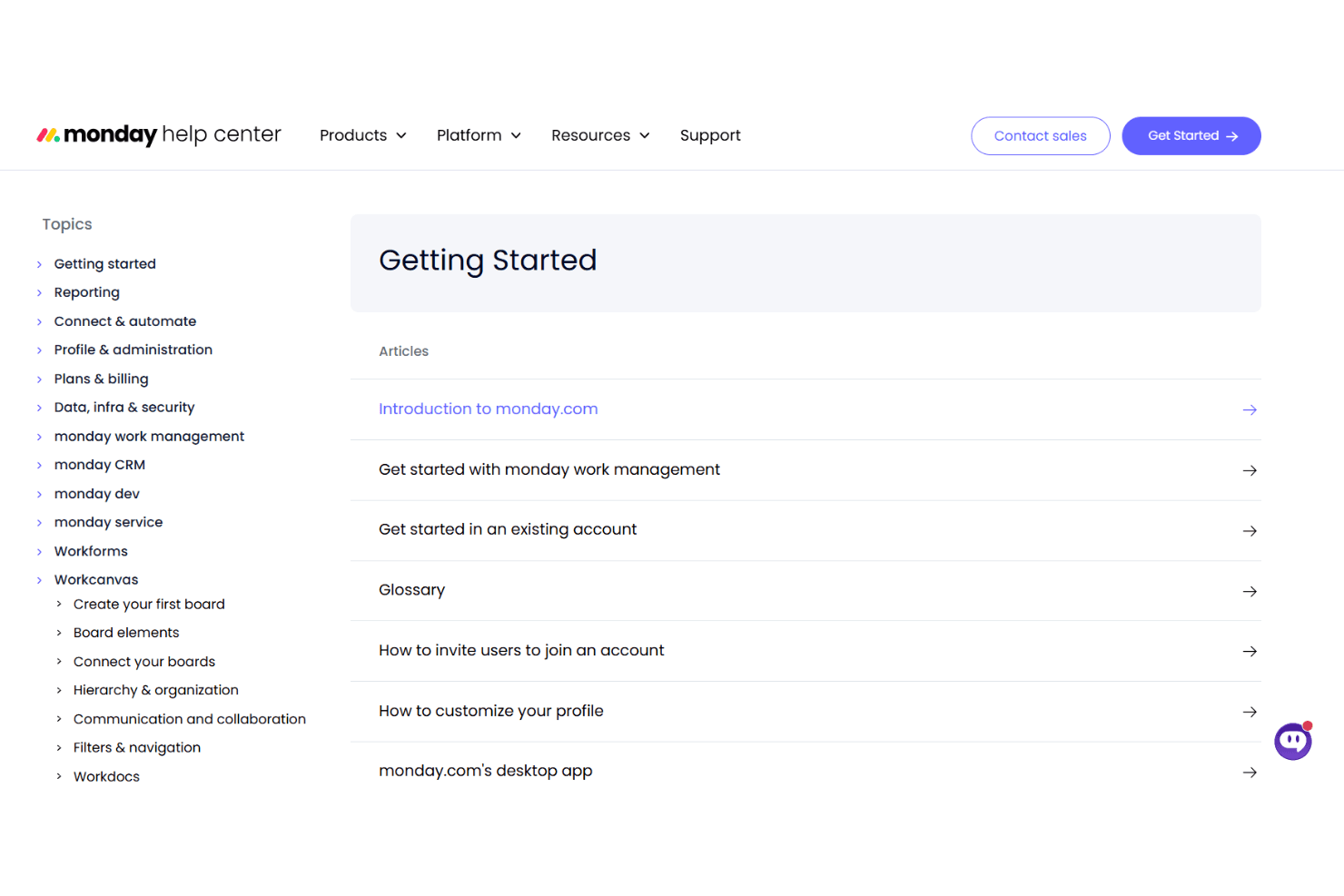
Task: Open How to customize your profile article
Action: click(491, 712)
